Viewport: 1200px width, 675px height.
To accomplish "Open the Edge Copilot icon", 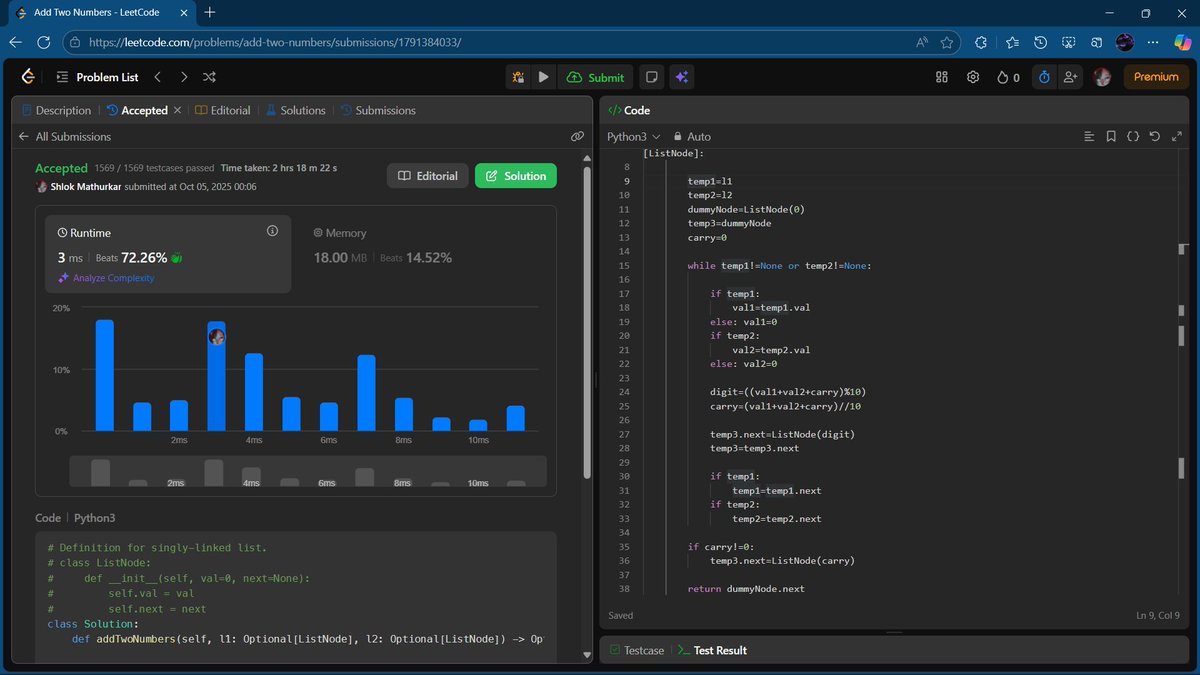I will (x=1182, y=42).
